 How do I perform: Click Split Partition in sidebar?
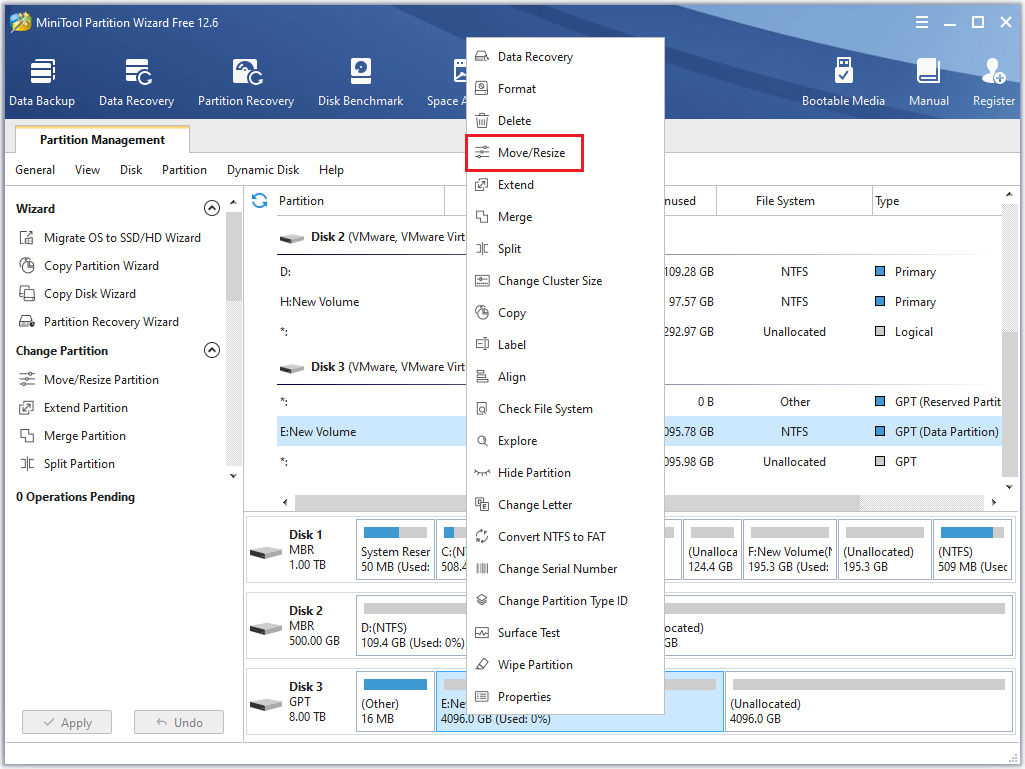pos(67,464)
